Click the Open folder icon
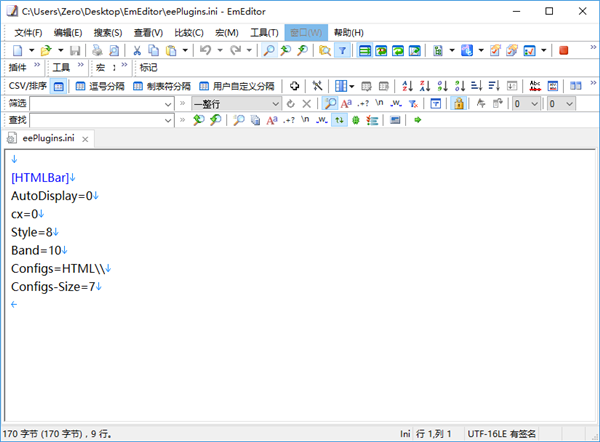This screenshot has height=442, width=600. click(46, 51)
